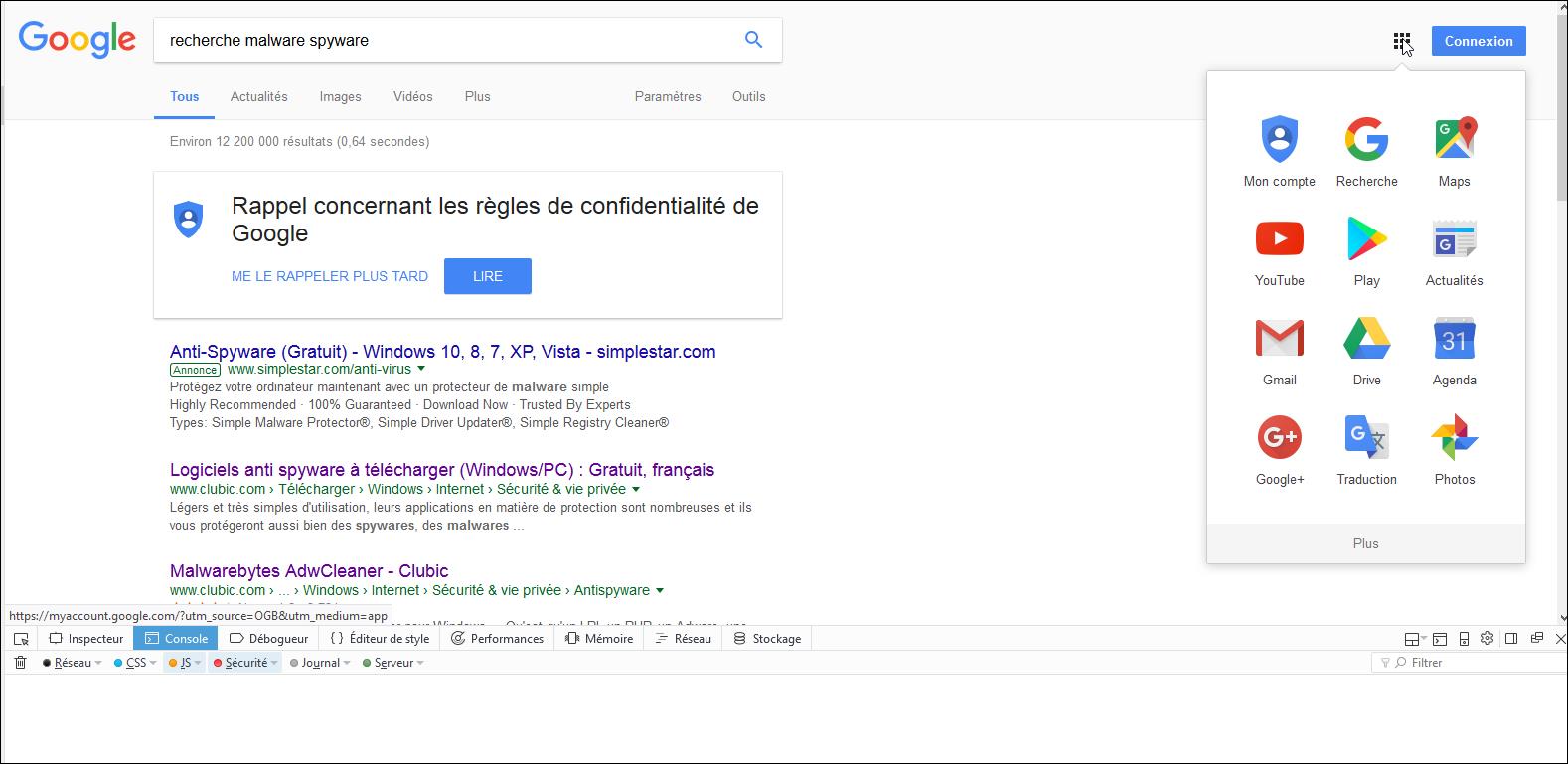Image resolution: width=1568 pixels, height=764 pixels.
Task: Switch to the Vidéos search tab
Action: 412,96
